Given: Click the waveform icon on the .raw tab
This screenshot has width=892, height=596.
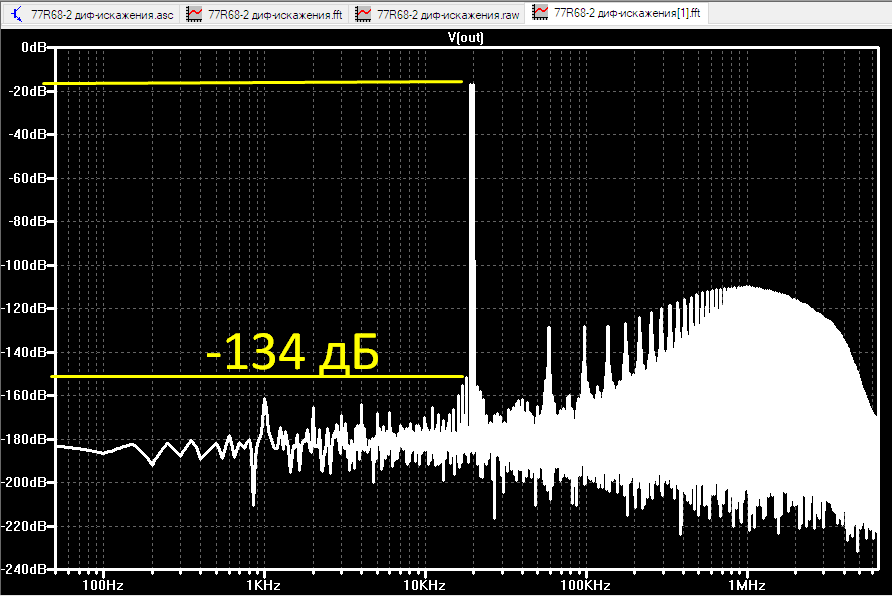Looking at the screenshot, I should (363, 14).
